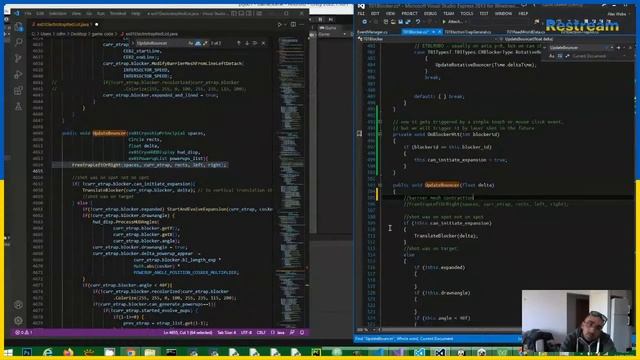Open the Testing flask view in VS Code
Image resolution: width=640 pixels, height=360 pixels.
coord(18,107)
